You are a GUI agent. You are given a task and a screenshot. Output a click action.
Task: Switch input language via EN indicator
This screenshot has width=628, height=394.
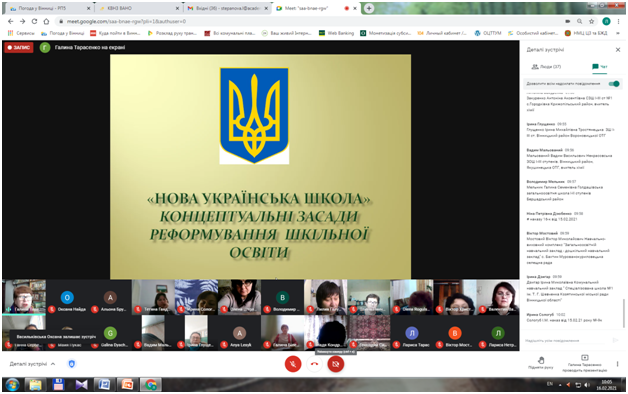550,384
